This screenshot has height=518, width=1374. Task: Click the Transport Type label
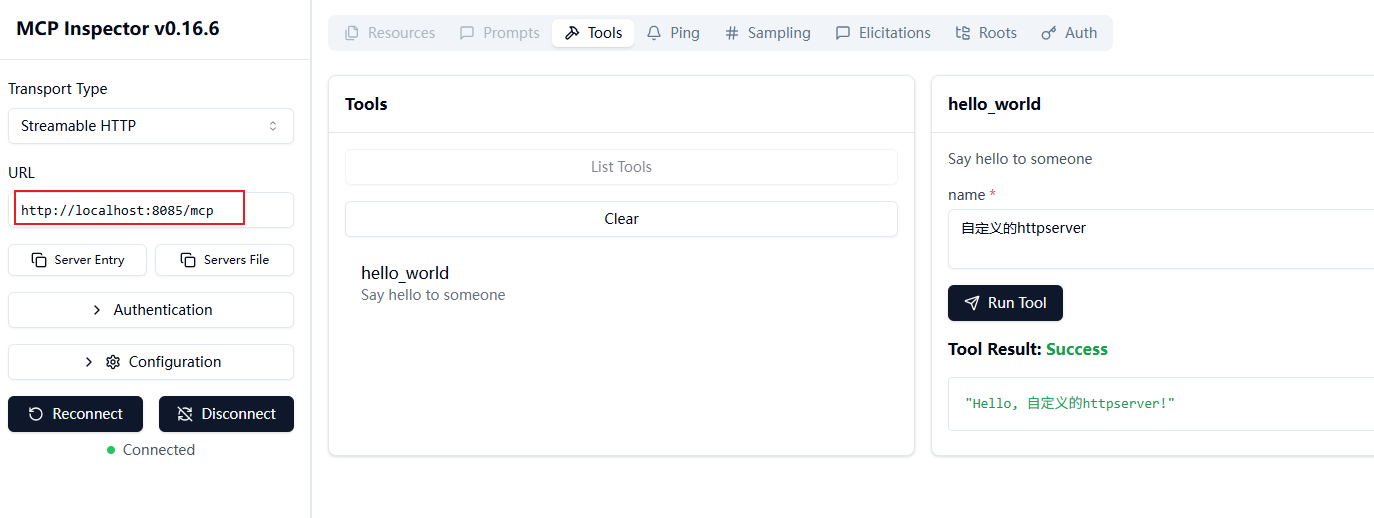(58, 89)
